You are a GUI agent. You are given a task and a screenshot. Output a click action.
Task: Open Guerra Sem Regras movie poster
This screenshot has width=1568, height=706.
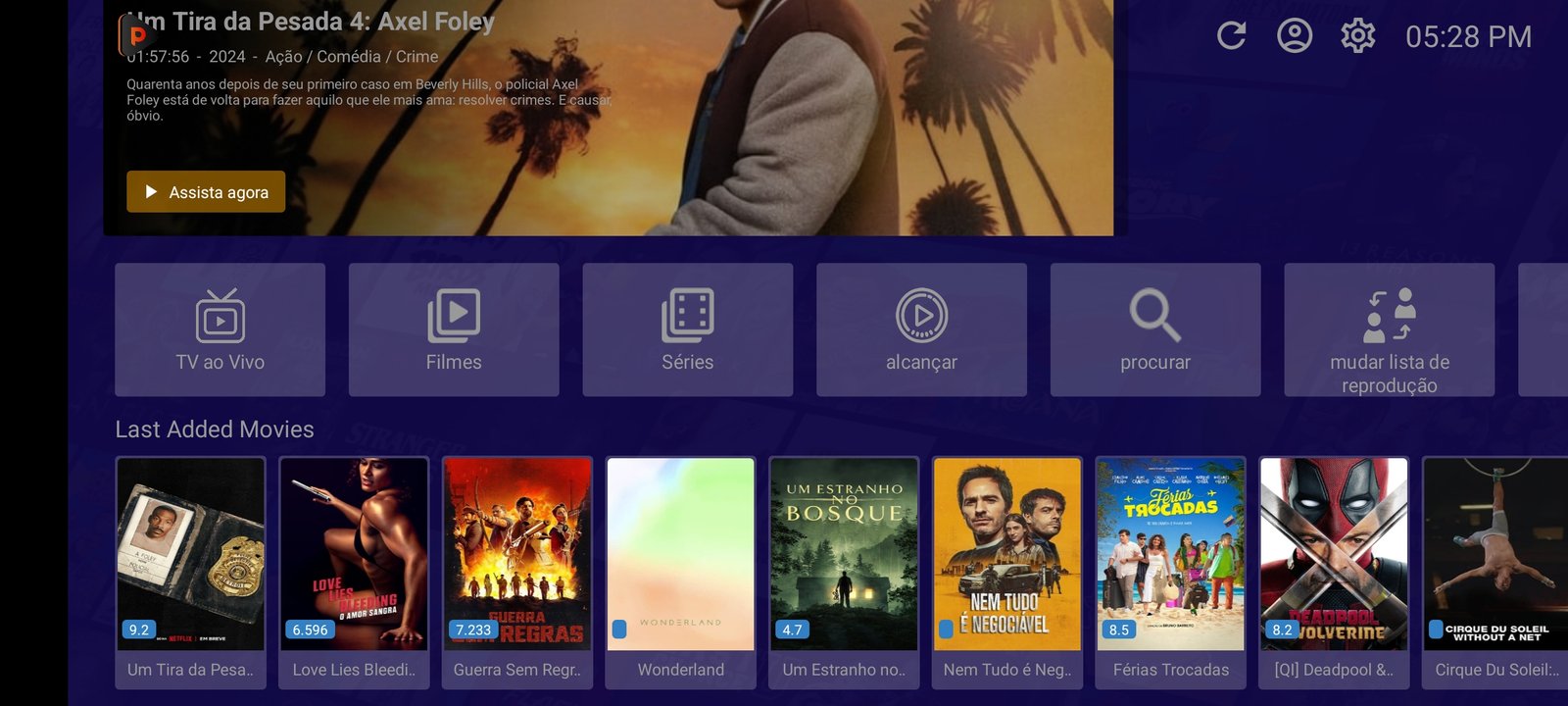(517, 554)
